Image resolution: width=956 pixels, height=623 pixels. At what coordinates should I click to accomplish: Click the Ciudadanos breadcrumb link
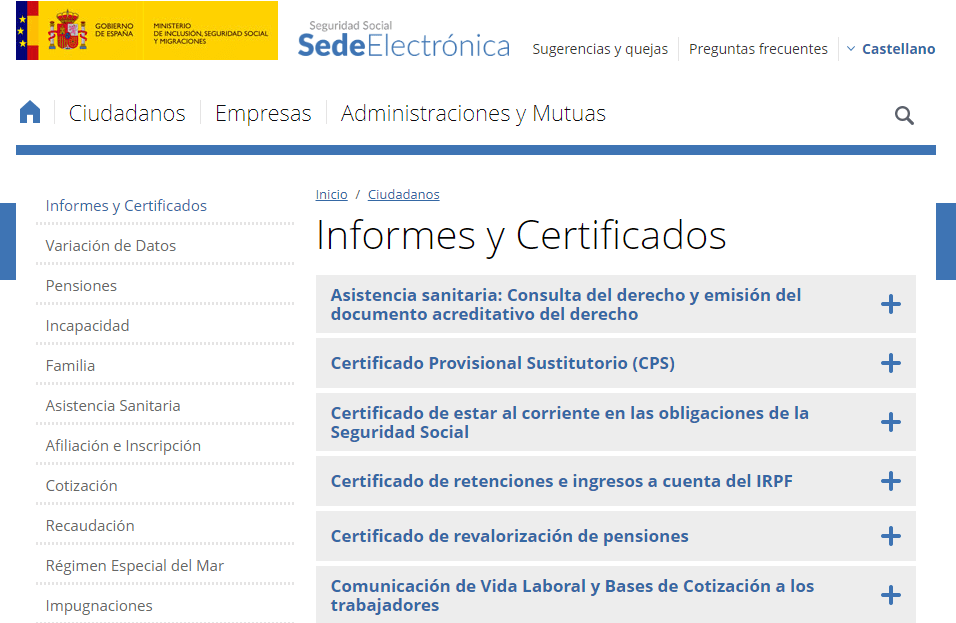(404, 194)
